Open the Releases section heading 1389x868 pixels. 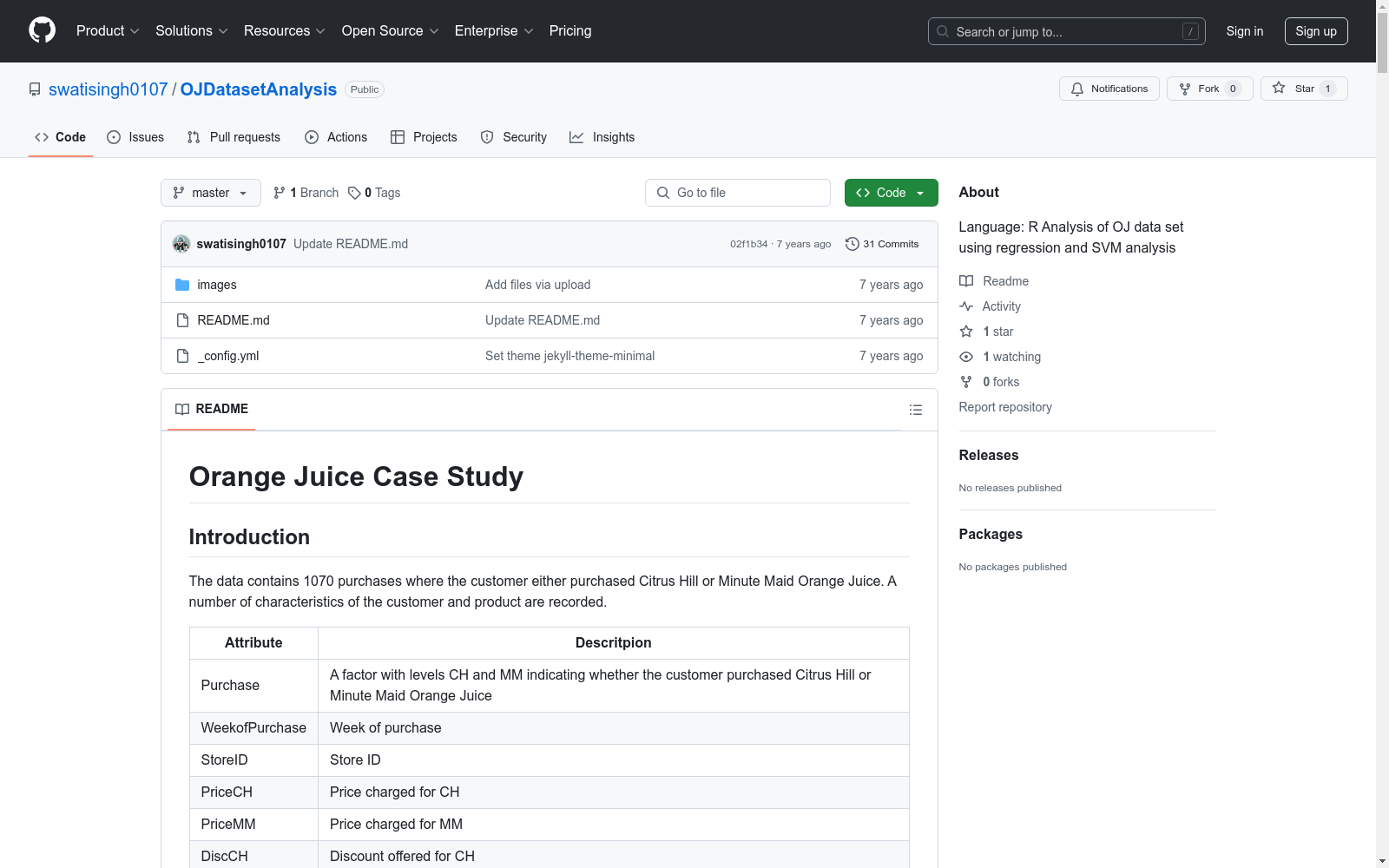[989, 455]
